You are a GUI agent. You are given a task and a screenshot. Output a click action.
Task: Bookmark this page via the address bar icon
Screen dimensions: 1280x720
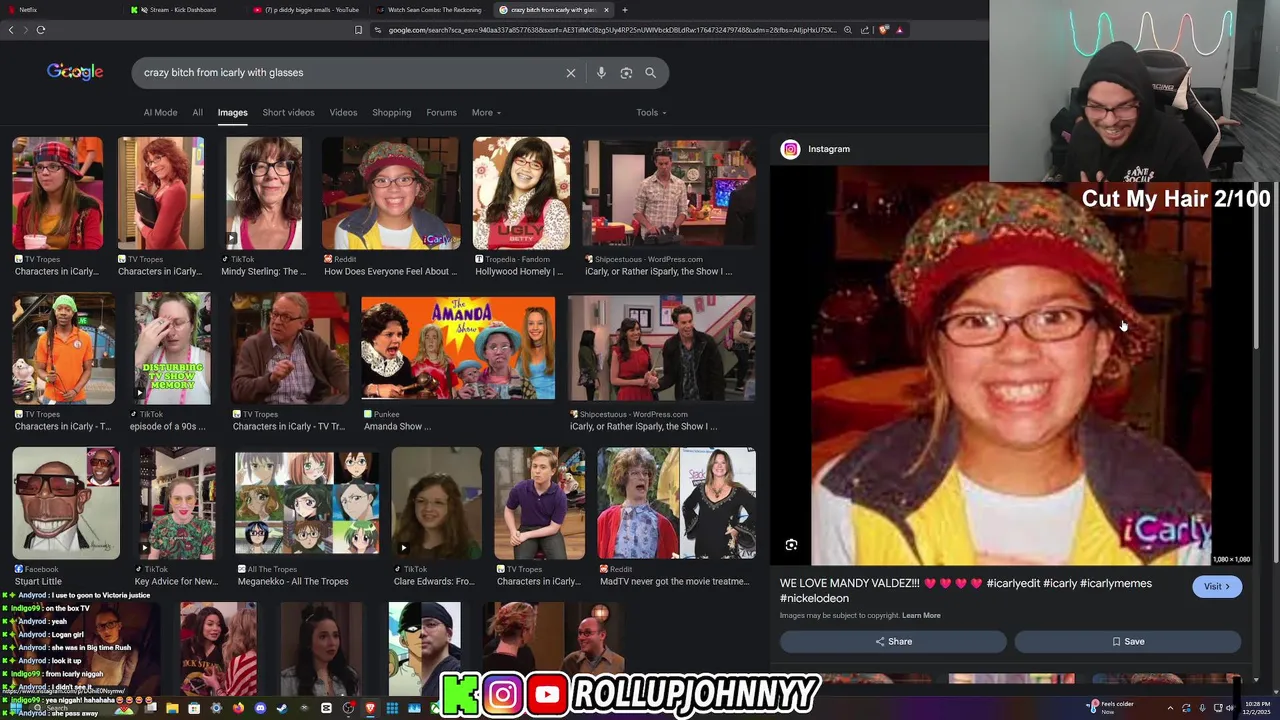(358, 30)
